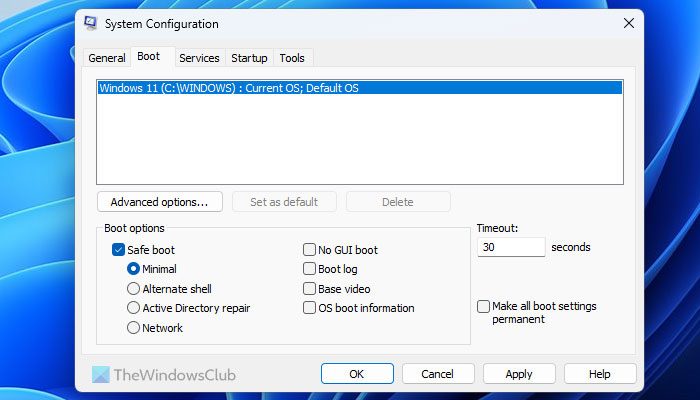The image size is (700, 400).
Task: Tick the Base video checkbox
Action: pyautogui.click(x=309, y=289)
